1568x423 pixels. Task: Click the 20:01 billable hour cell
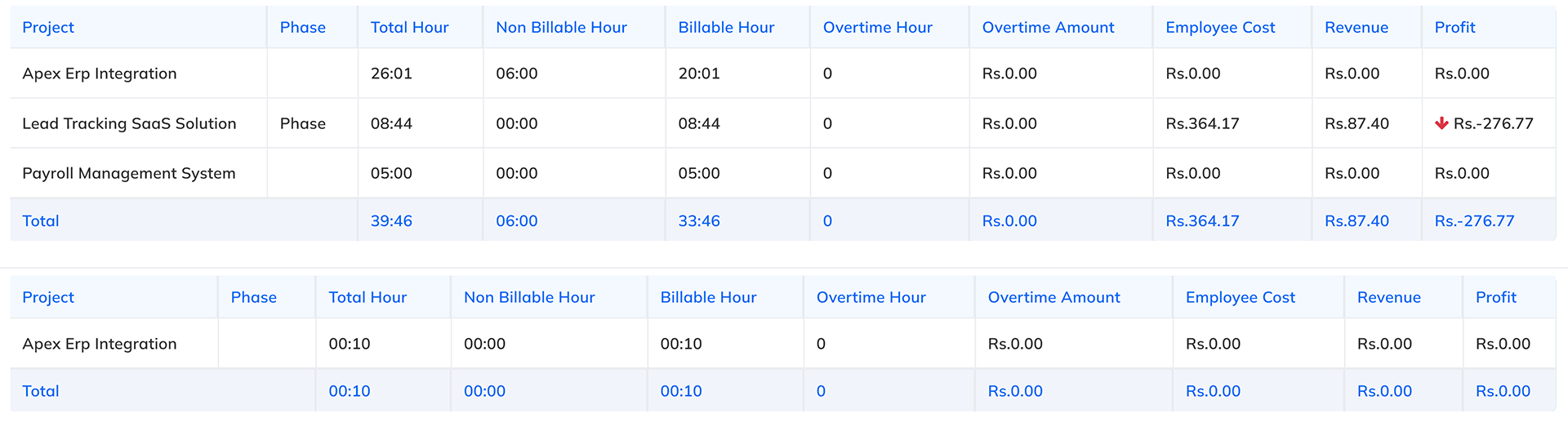[x=699, y=73]
